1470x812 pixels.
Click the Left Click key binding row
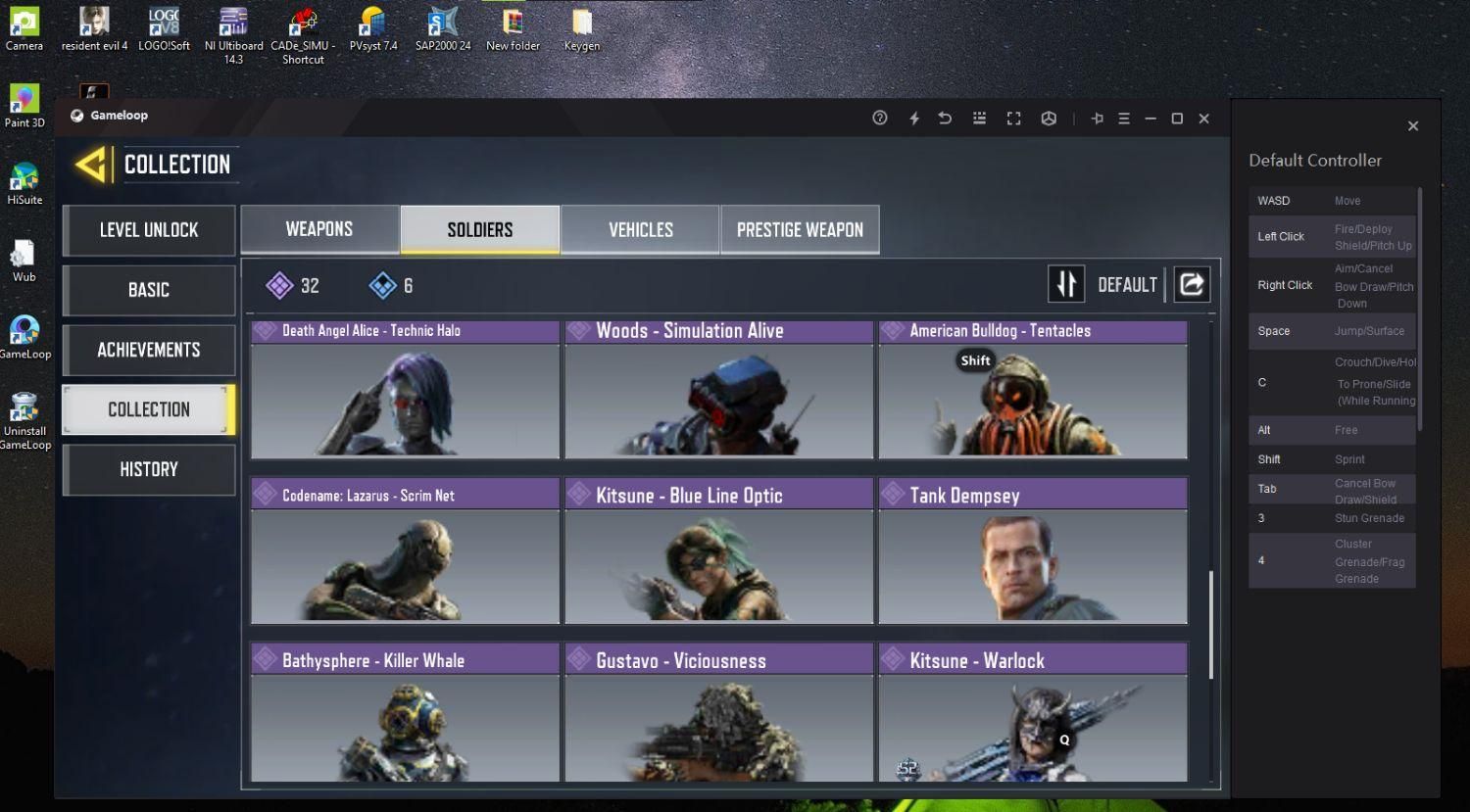pyautogui.click(x=1332, y=237)
